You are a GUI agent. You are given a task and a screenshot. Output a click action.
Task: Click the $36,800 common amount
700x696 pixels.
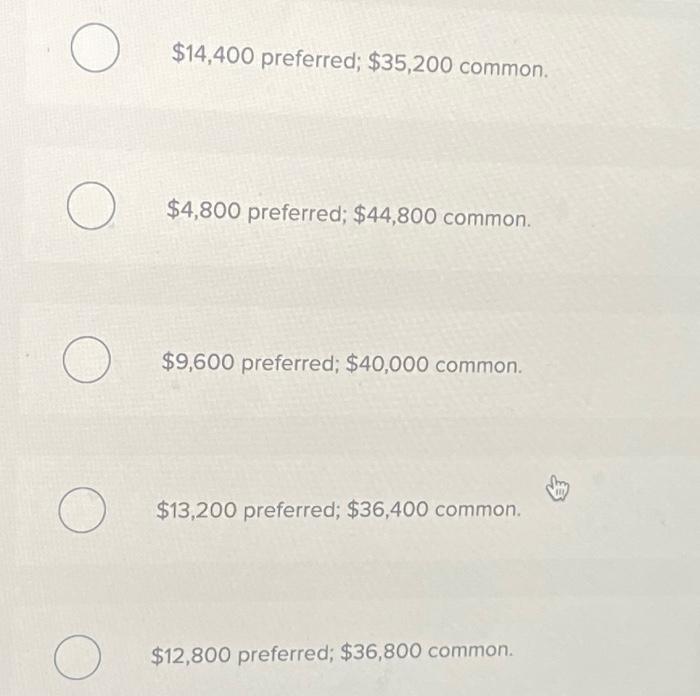coord(427,651)
